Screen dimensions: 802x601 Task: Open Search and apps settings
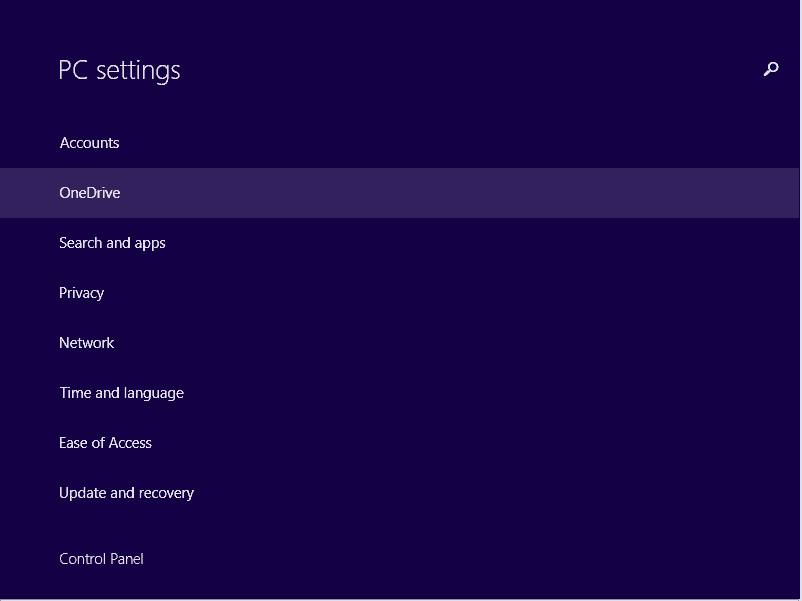(x=399, y=243)
